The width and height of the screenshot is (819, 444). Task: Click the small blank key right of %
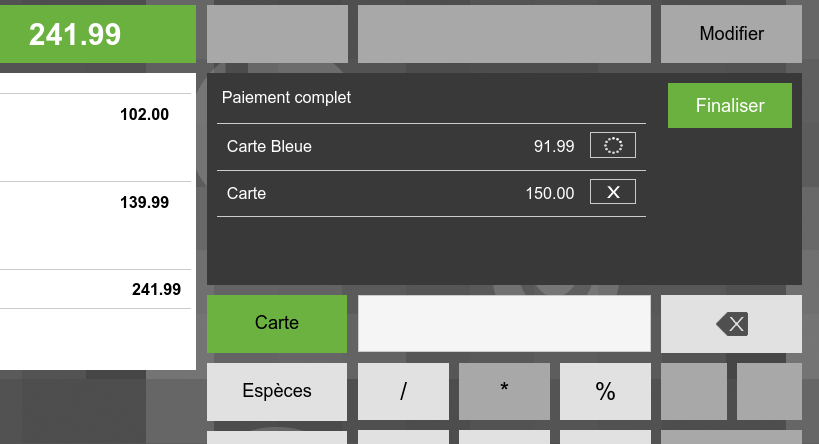click(x=694, y=391)
